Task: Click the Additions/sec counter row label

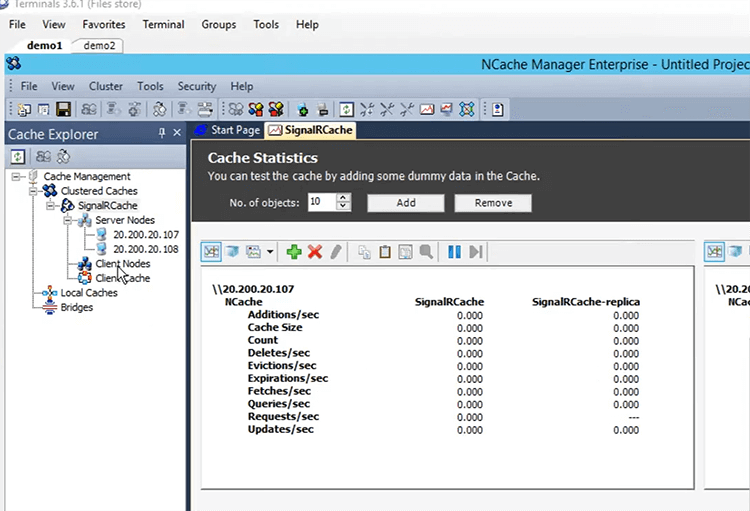Action: [x=283, y=315]
